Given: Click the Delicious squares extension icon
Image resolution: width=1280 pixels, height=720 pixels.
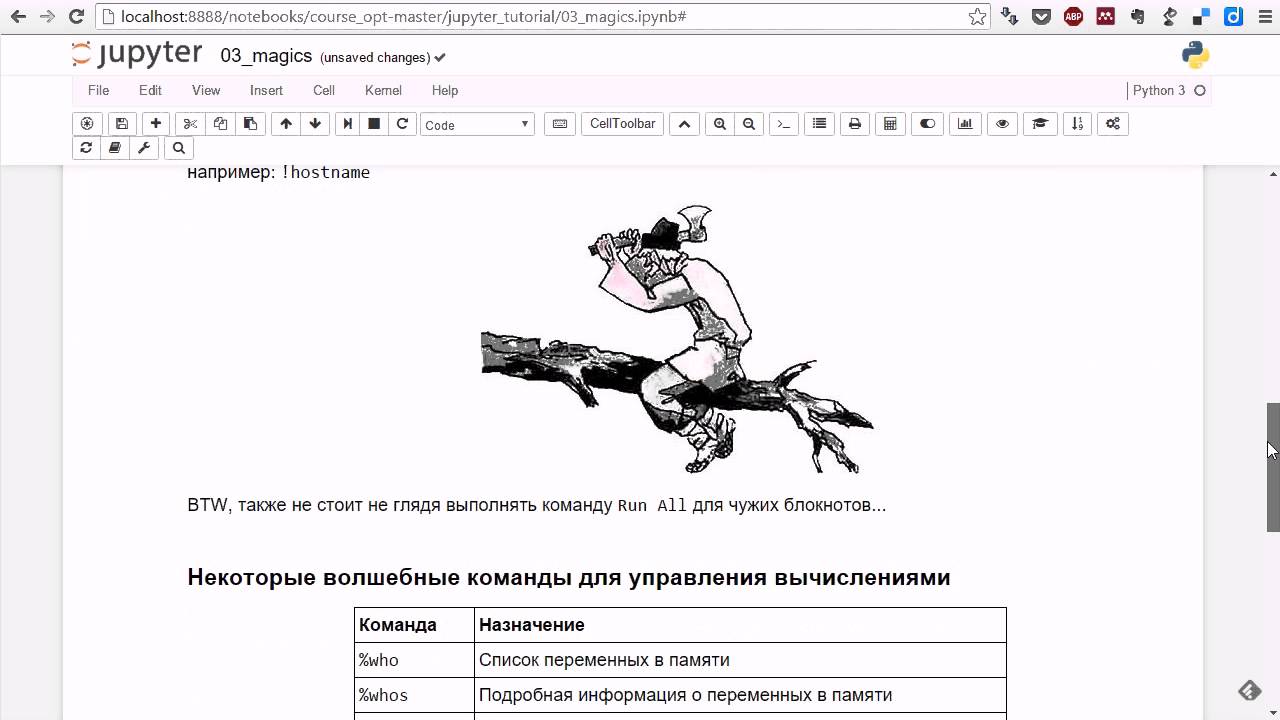Looking at the screenshot, I should pos(1201,16).
